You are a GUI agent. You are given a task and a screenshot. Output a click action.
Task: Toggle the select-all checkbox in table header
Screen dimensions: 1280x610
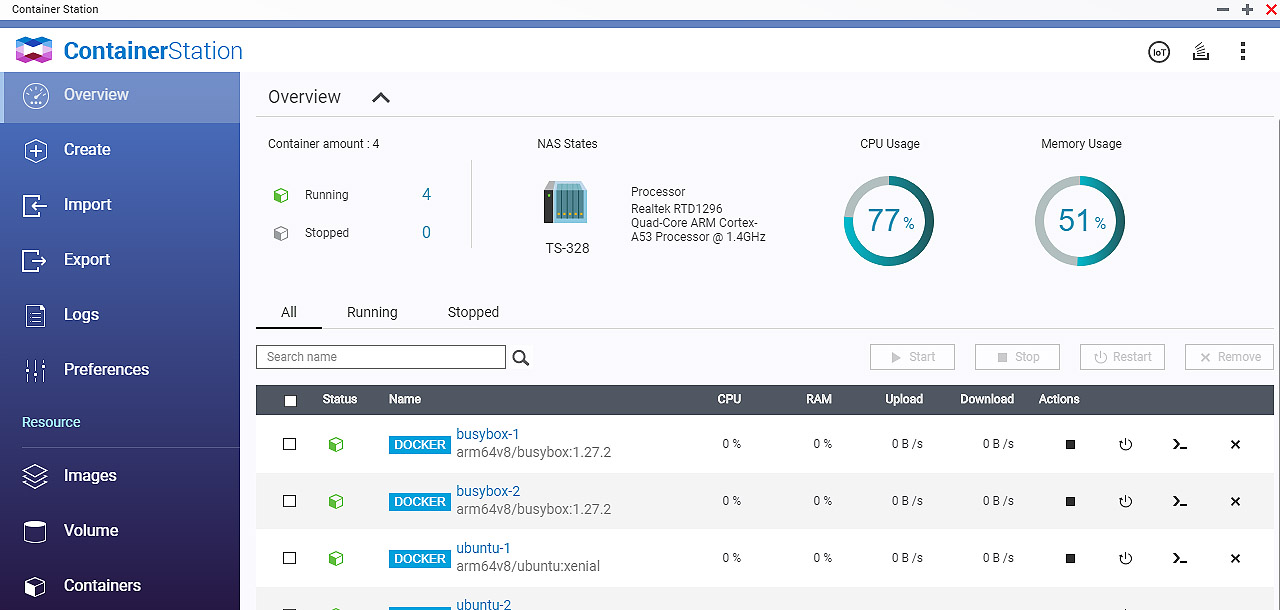[x=291, y=400]
